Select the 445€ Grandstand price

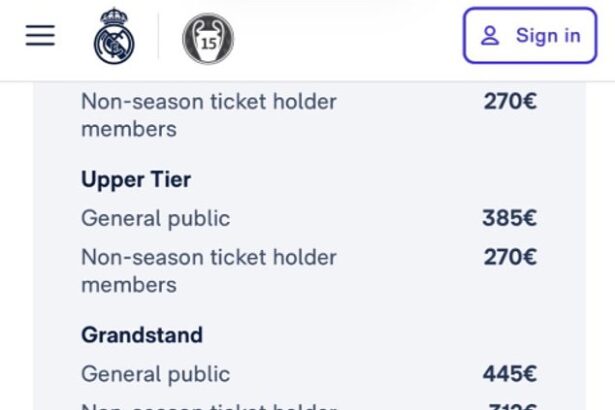[x=509, y=374]
